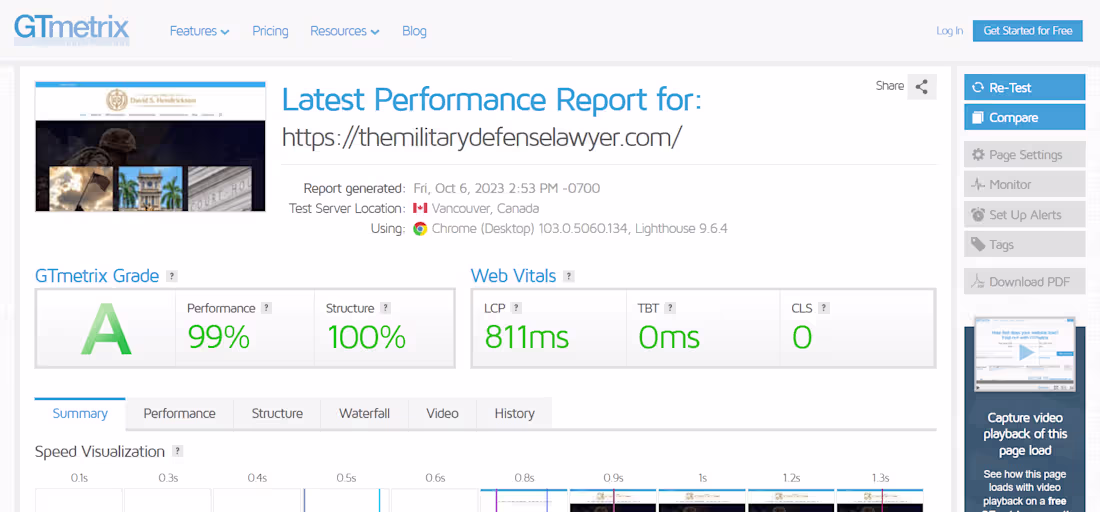Expand the Features dropdown menu

199,31
